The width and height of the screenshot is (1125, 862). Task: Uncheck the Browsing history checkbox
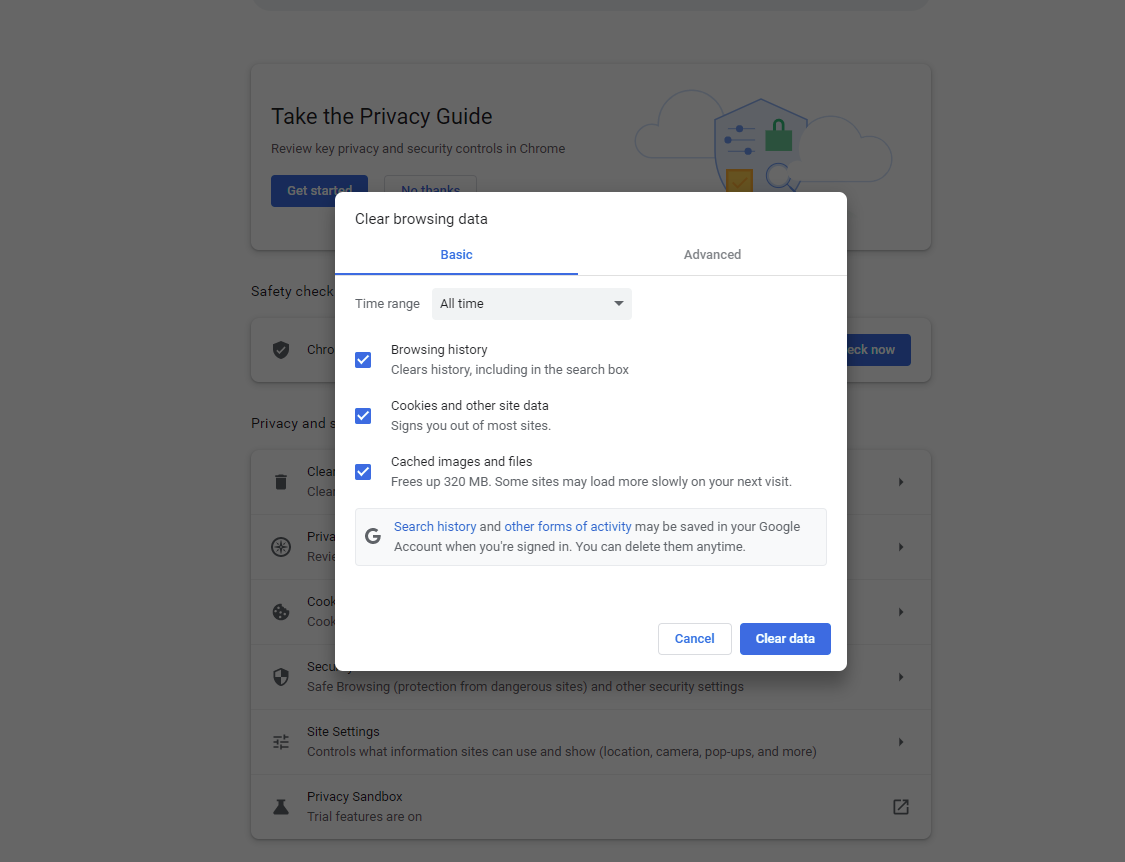point(363,360)
